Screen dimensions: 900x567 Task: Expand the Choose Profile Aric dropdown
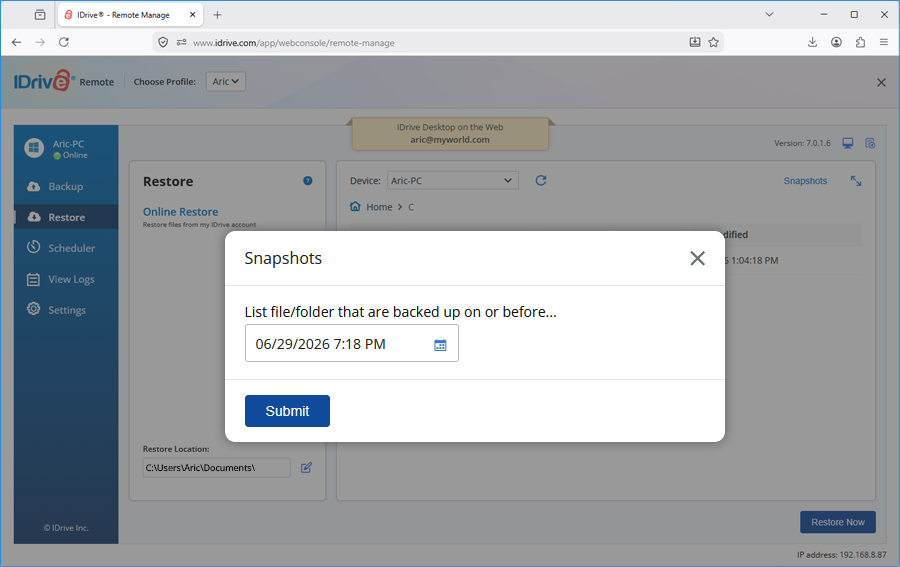[x=226, y=81]
